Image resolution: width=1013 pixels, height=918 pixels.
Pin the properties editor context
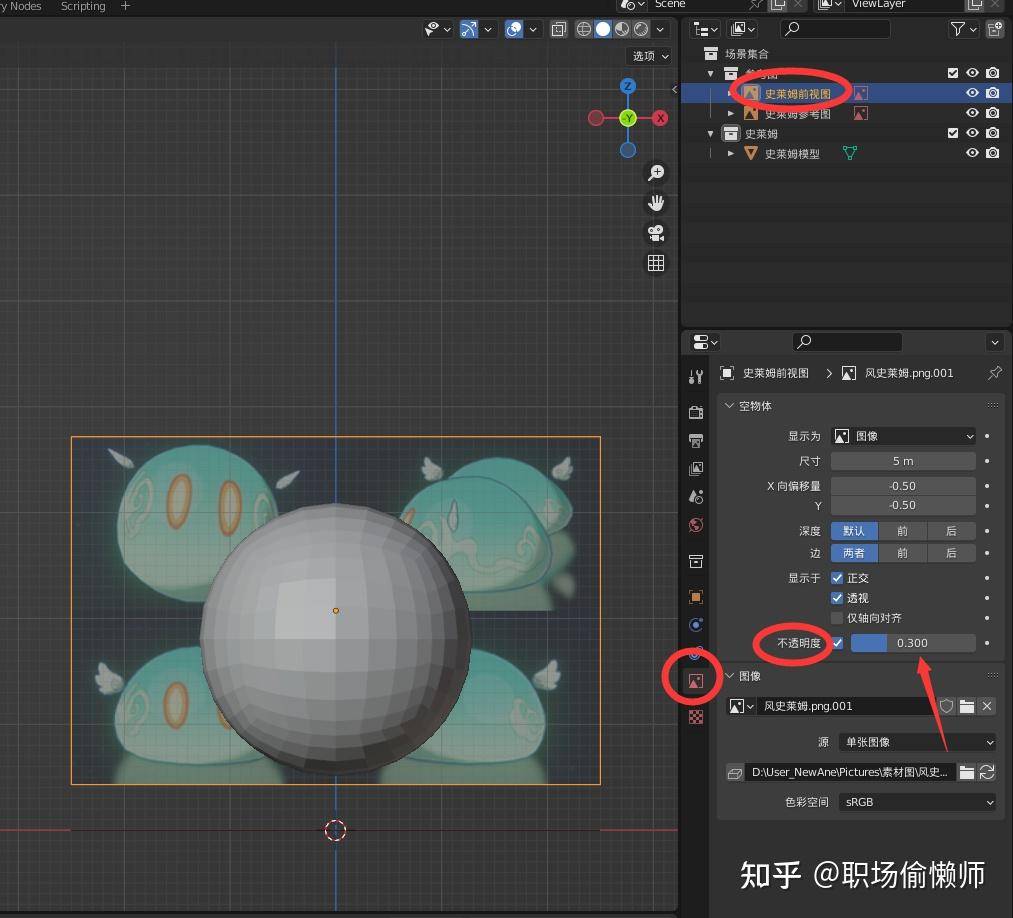[994, 373]
